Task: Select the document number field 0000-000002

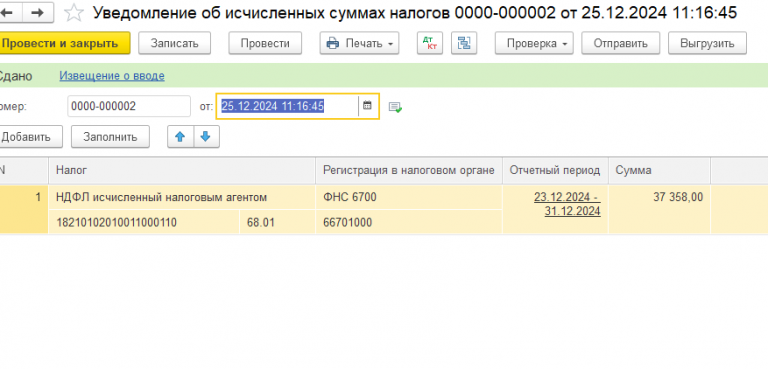Action: tap(129, 106)
